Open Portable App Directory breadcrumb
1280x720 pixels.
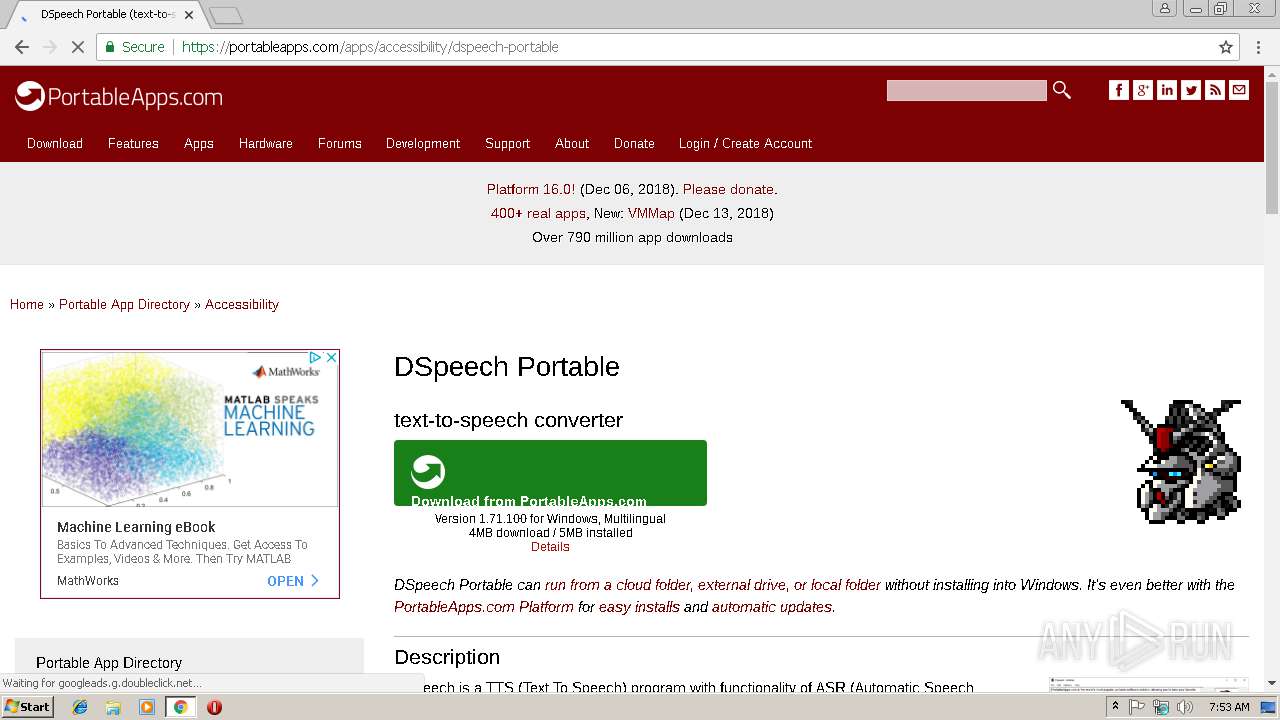tap(124, 304)
